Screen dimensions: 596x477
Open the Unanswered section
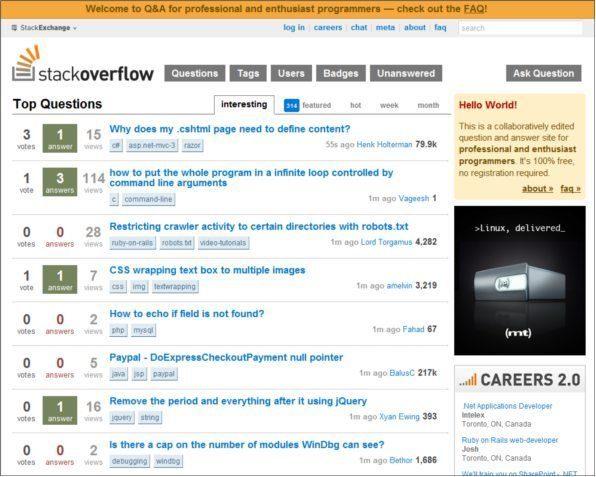(x=406, y=73)
